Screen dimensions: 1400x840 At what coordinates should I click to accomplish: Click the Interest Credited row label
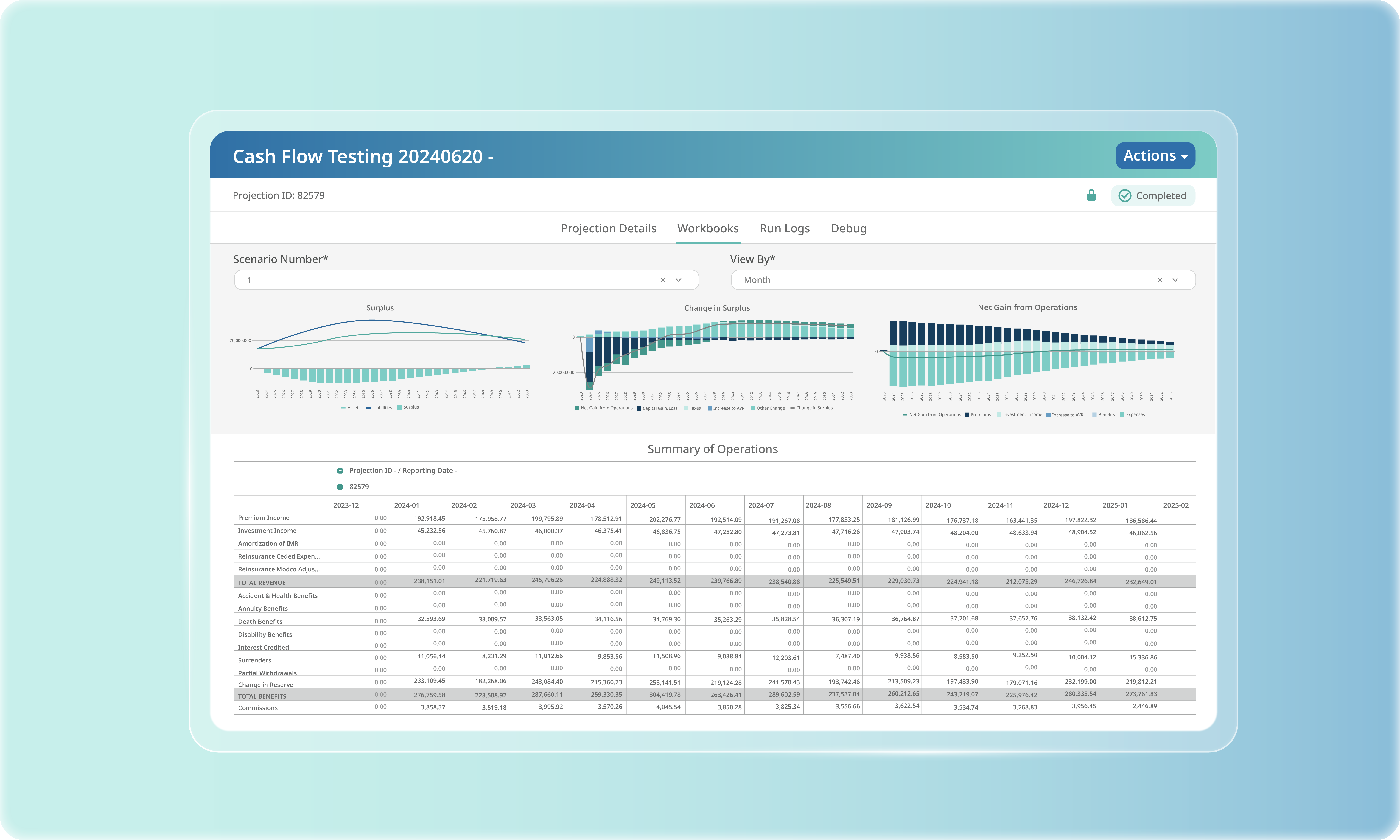click(264, 648)
